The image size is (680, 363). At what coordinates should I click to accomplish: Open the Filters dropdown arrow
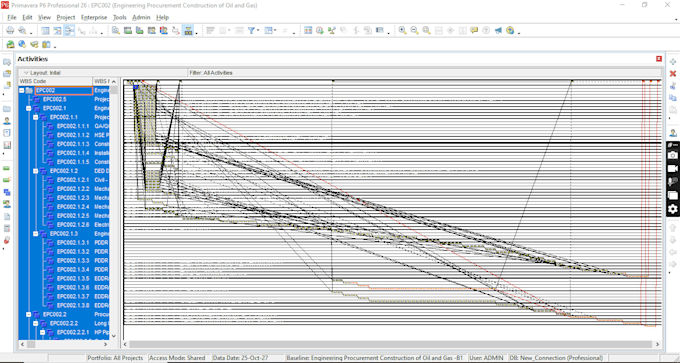point(258,30)
